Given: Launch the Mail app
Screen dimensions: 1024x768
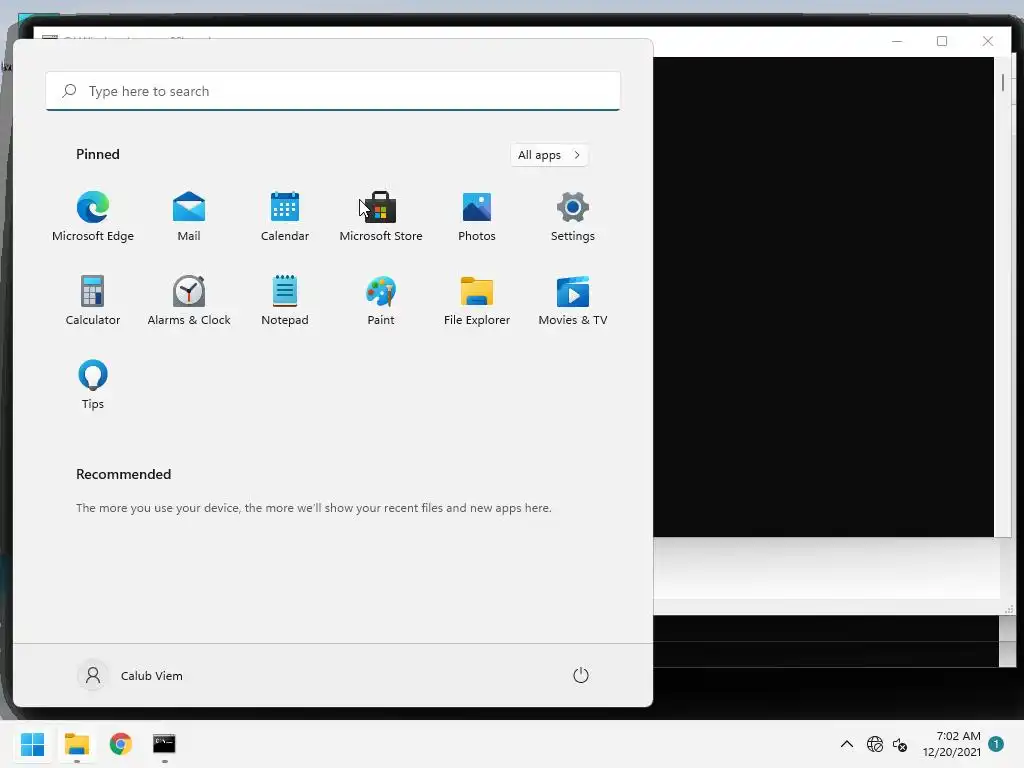Looking at the screenshot, I should 189,217.
